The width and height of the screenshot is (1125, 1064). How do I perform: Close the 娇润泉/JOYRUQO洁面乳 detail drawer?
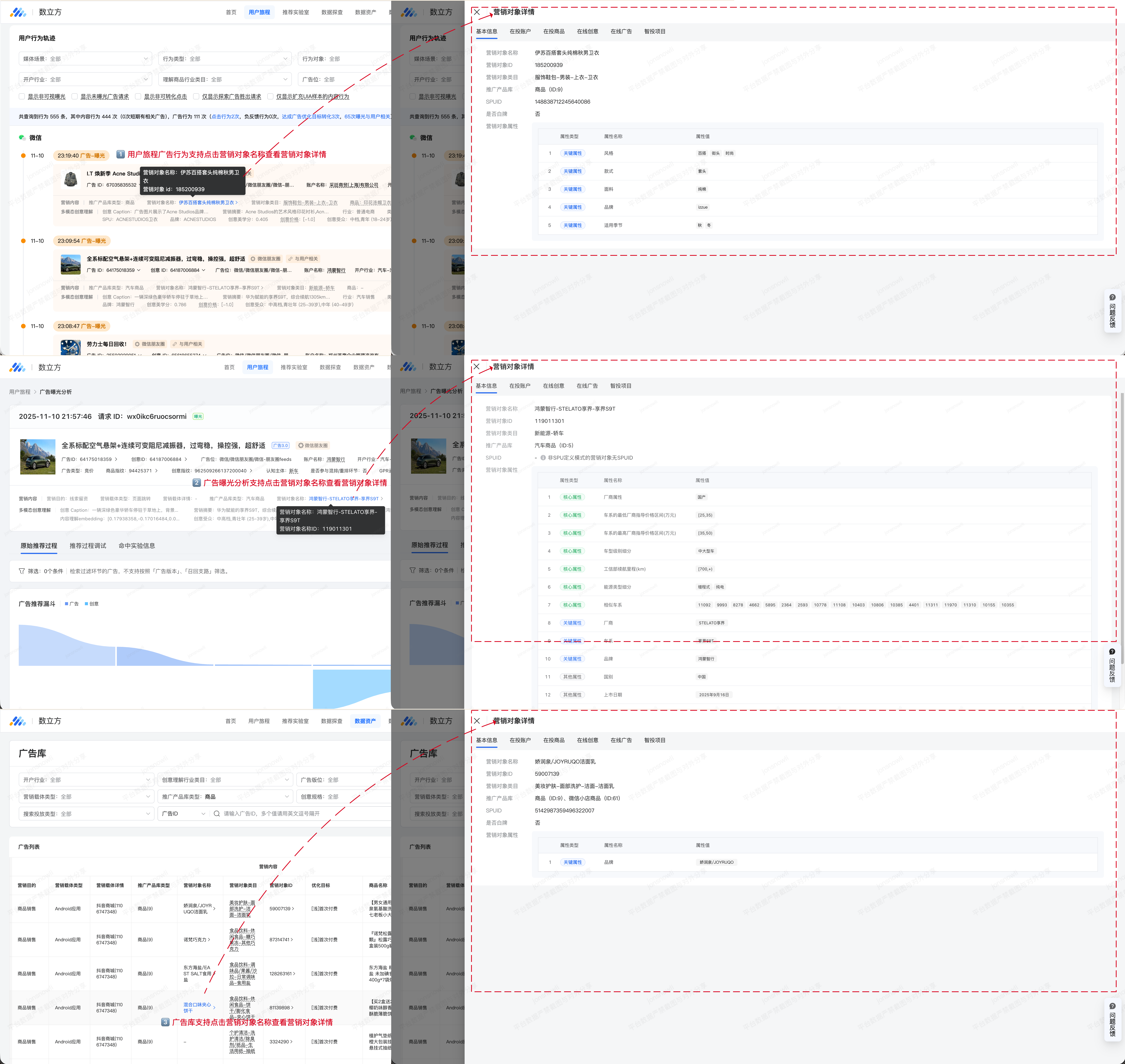[476, 721]
